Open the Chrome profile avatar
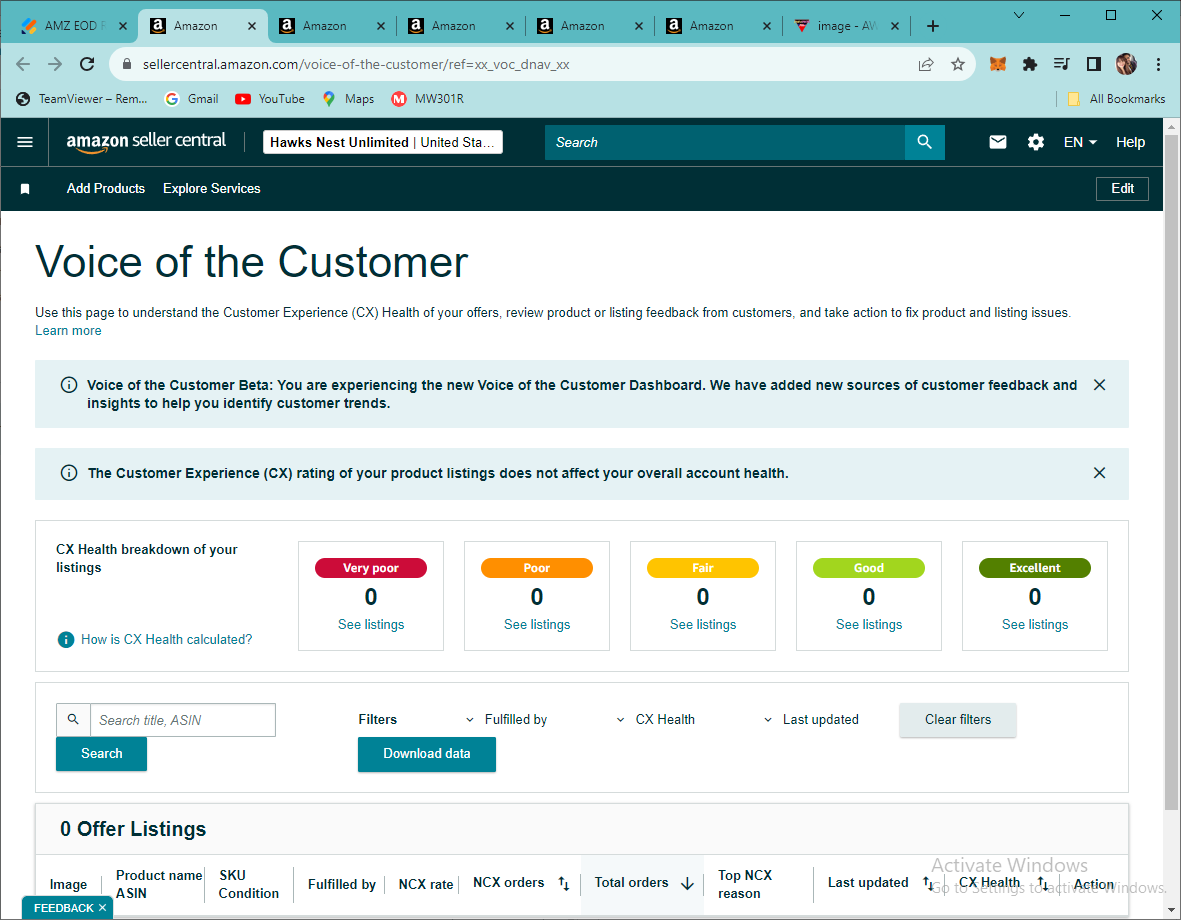Screen dimensions: 1181x920 click(1126, 64)
